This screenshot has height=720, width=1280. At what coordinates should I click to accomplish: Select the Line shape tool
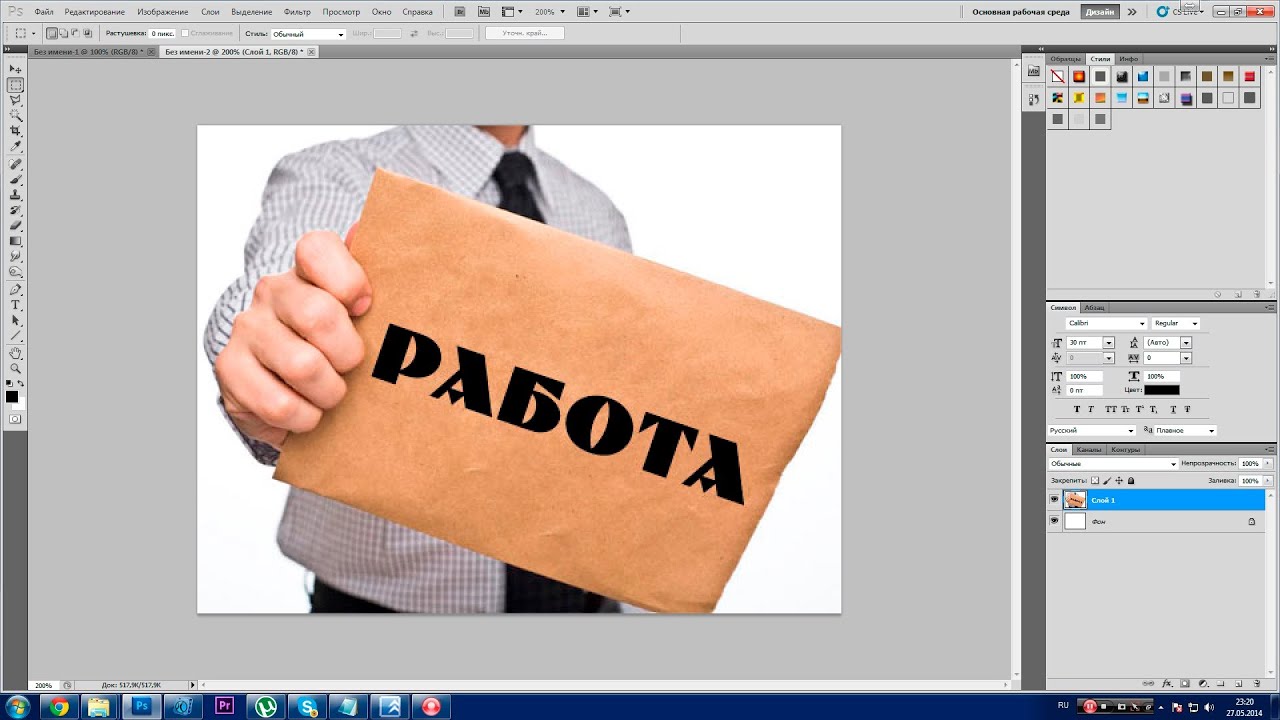coord(16,336)
